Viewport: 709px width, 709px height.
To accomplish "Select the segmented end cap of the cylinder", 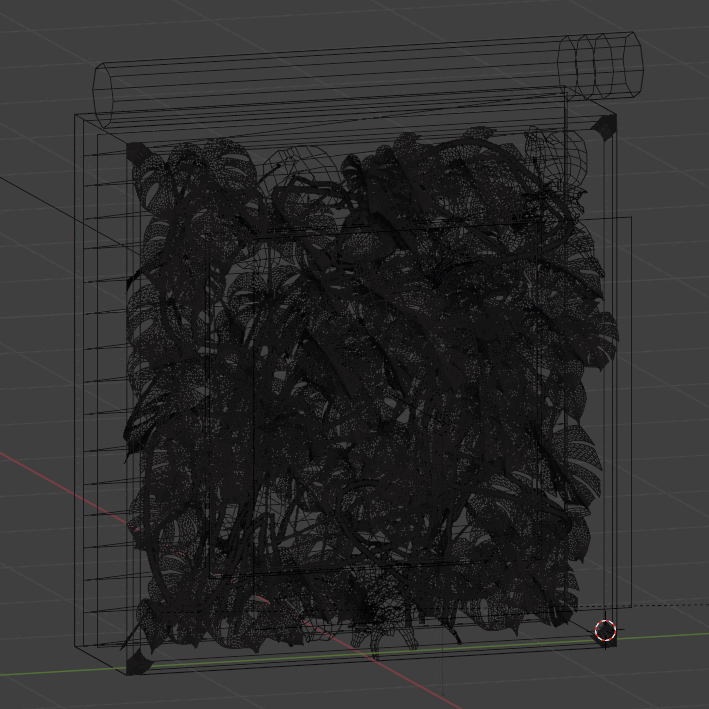I will coord(600,66).
